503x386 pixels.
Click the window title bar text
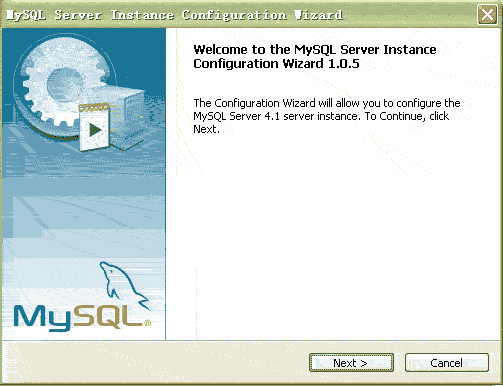click(x=174, y=15)
